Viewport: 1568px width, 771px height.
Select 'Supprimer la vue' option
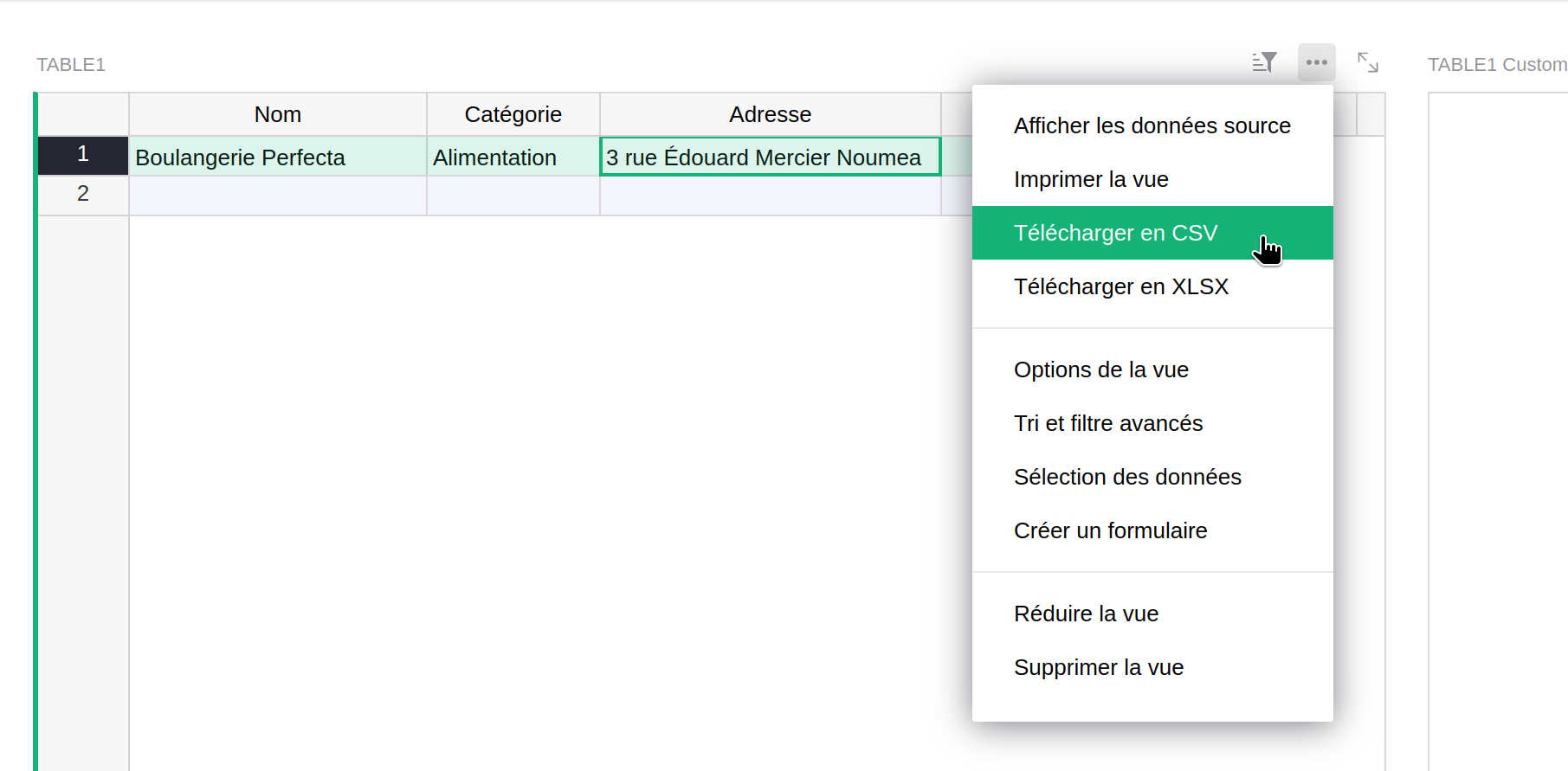pos(1098,667)
